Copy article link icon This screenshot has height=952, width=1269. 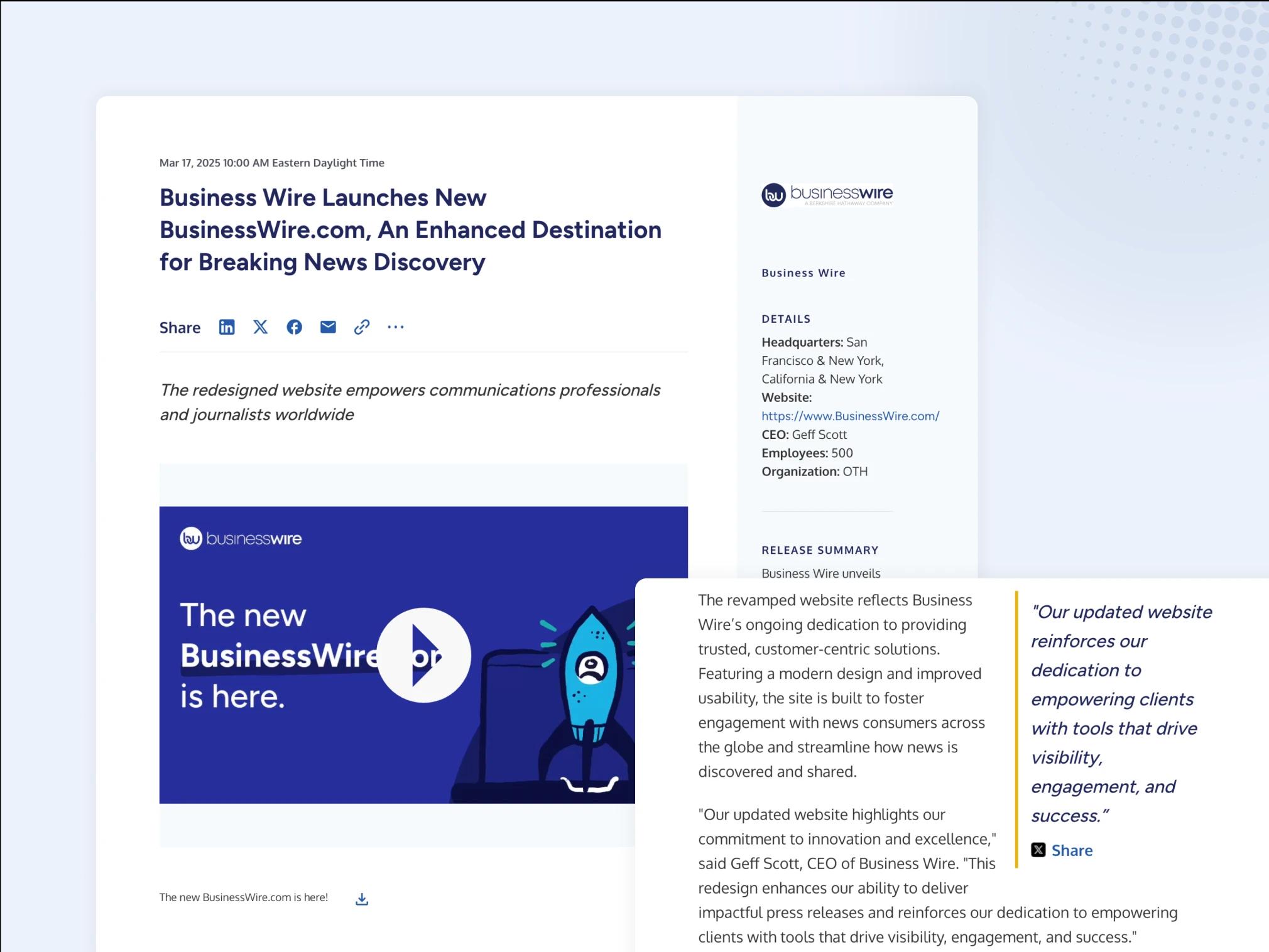(361, 327)
